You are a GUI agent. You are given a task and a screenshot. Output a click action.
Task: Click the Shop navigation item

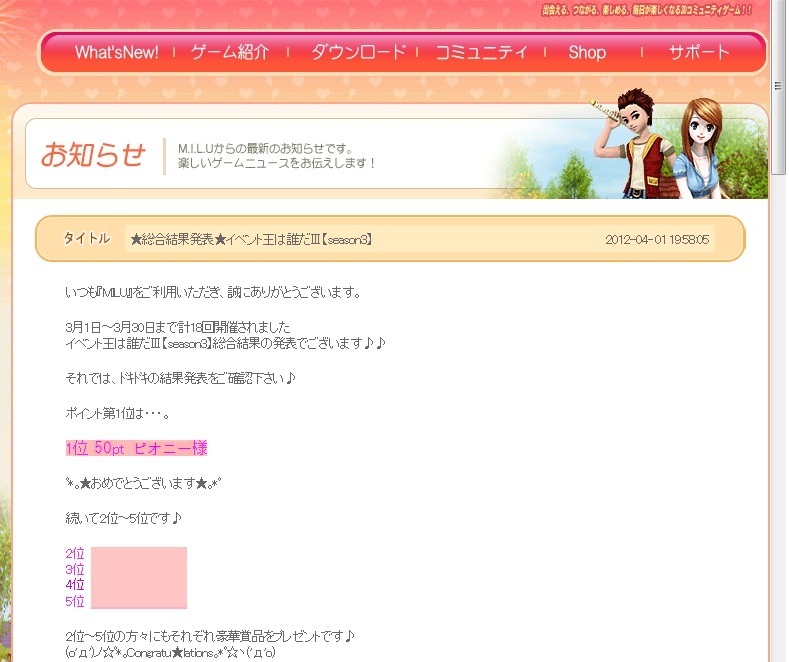tap(587, 52)
